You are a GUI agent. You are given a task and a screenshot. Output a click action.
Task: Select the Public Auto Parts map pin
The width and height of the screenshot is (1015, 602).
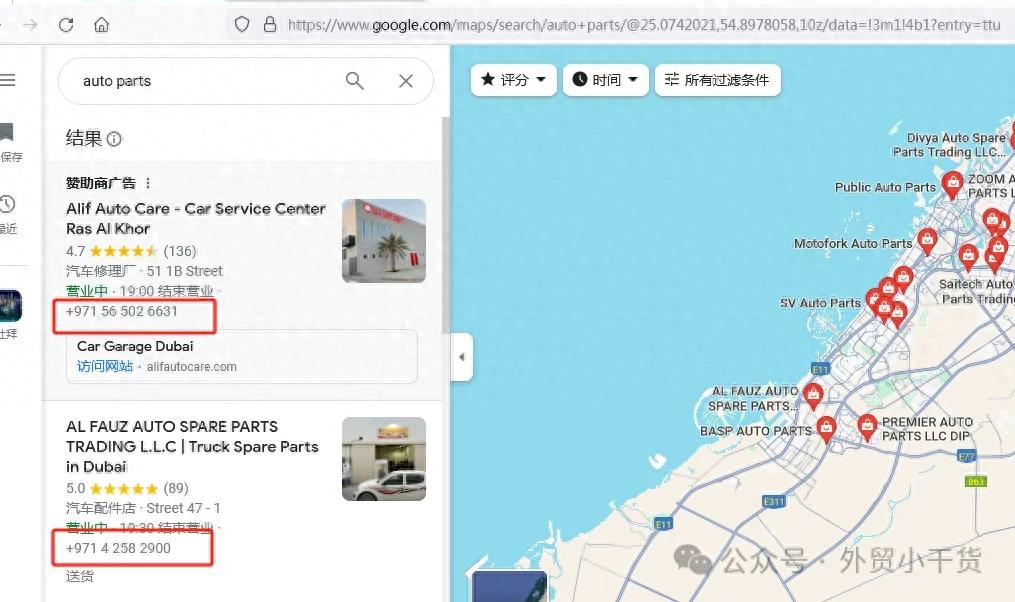[952, 184]
